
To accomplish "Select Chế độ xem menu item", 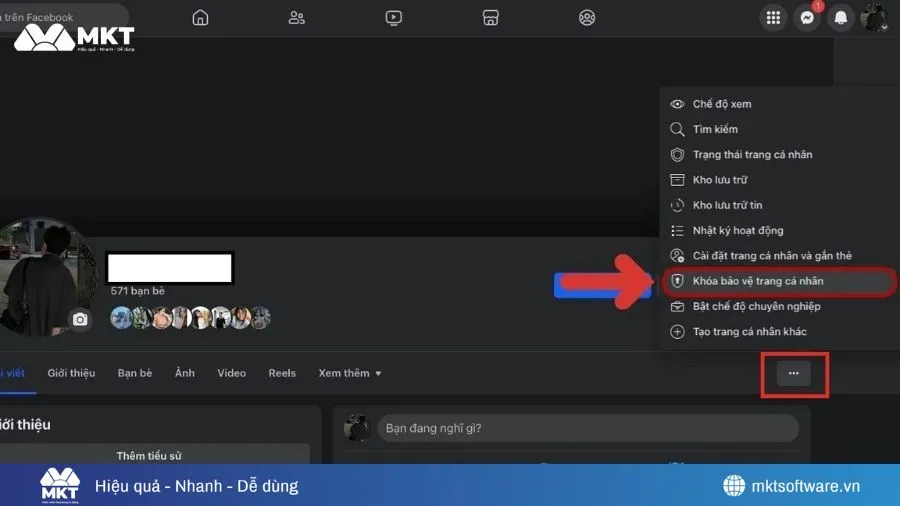I will 778,104.
